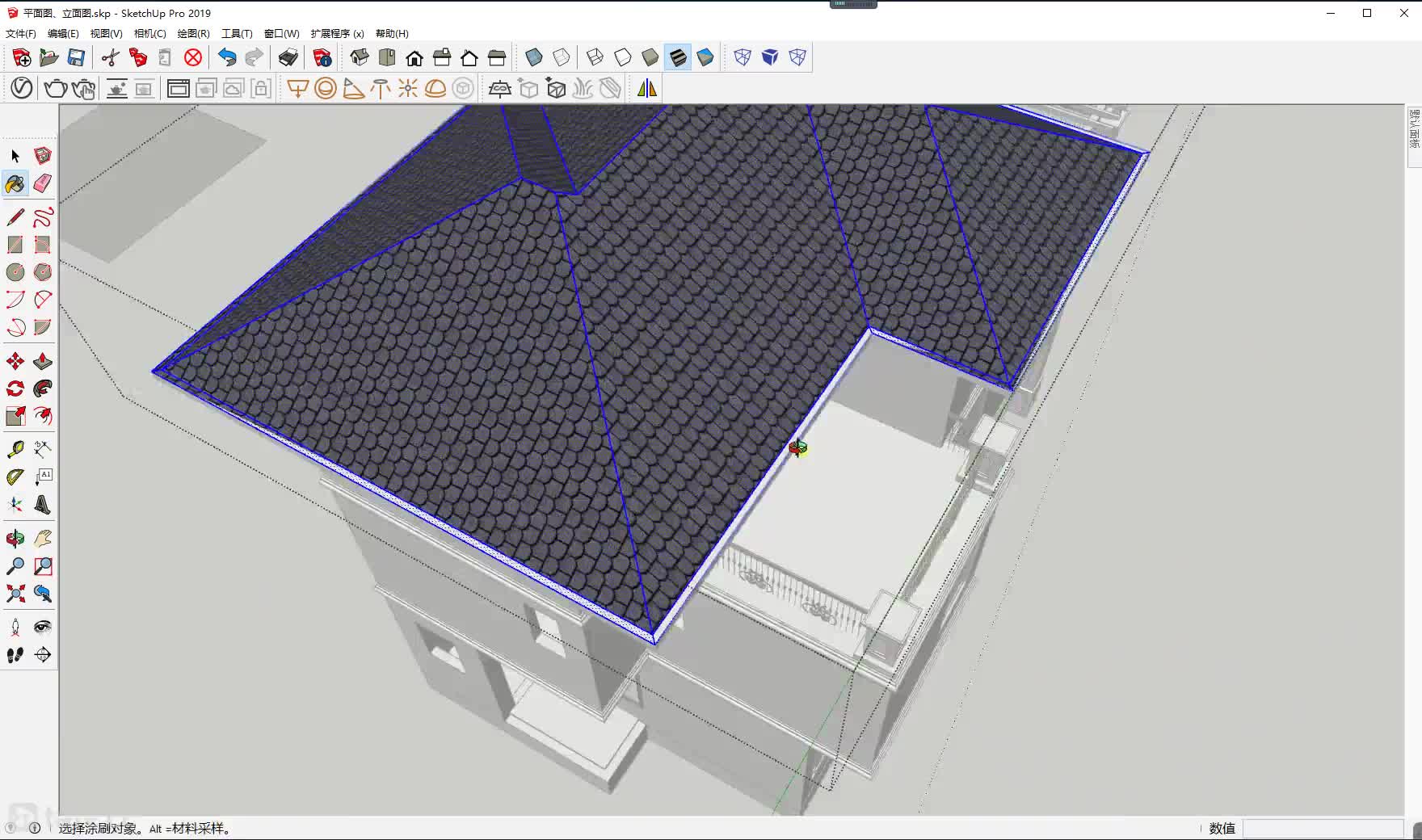Open Model Info icon
The width and height of the screenshot is (1422, 840).
point(322,57)
